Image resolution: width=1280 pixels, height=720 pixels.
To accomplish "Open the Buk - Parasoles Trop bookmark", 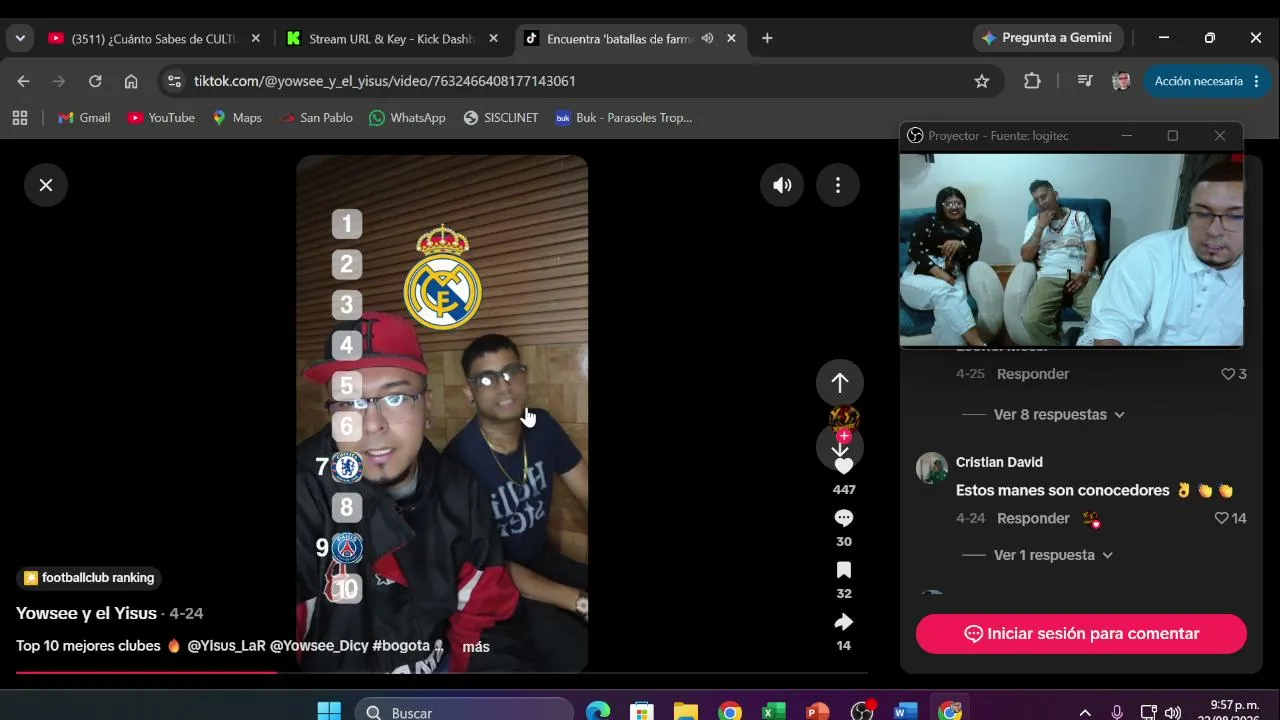I will [x=624, y=118].
